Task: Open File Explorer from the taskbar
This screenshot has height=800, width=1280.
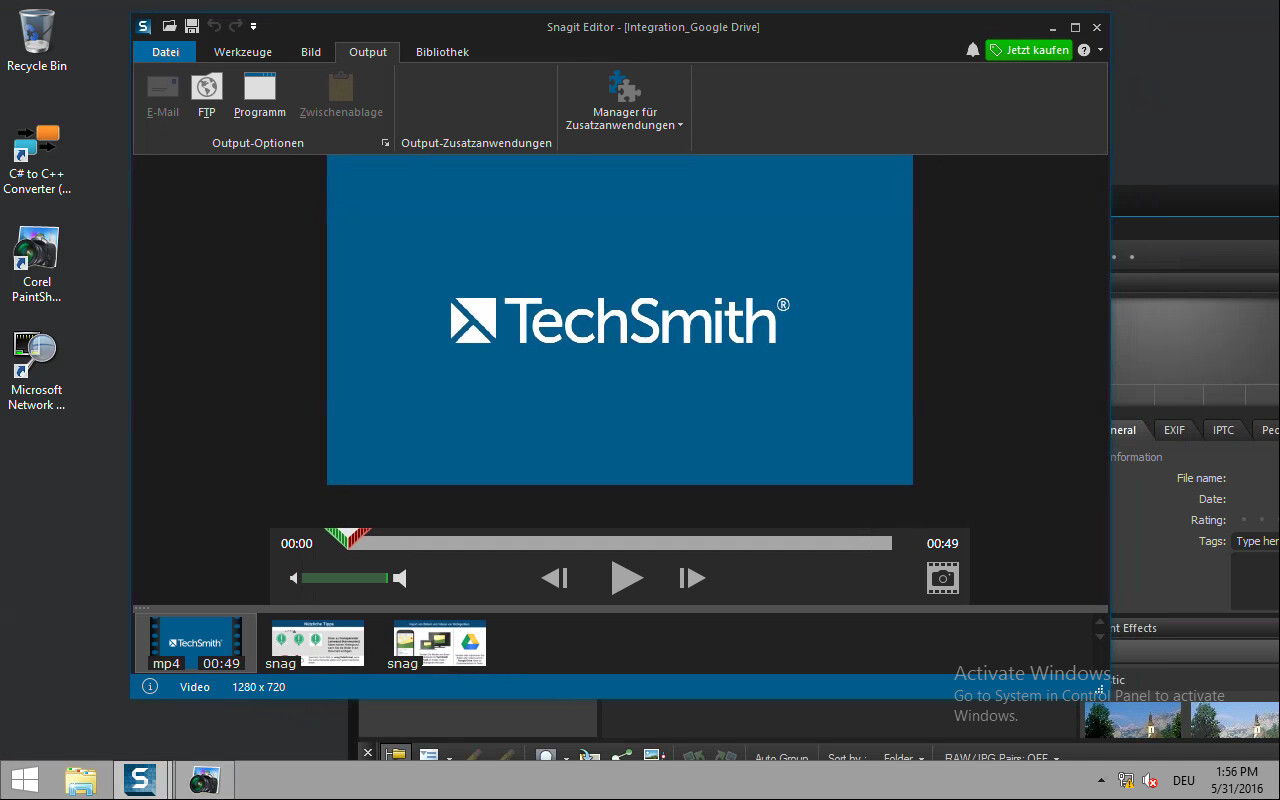Action: point(81,780)
